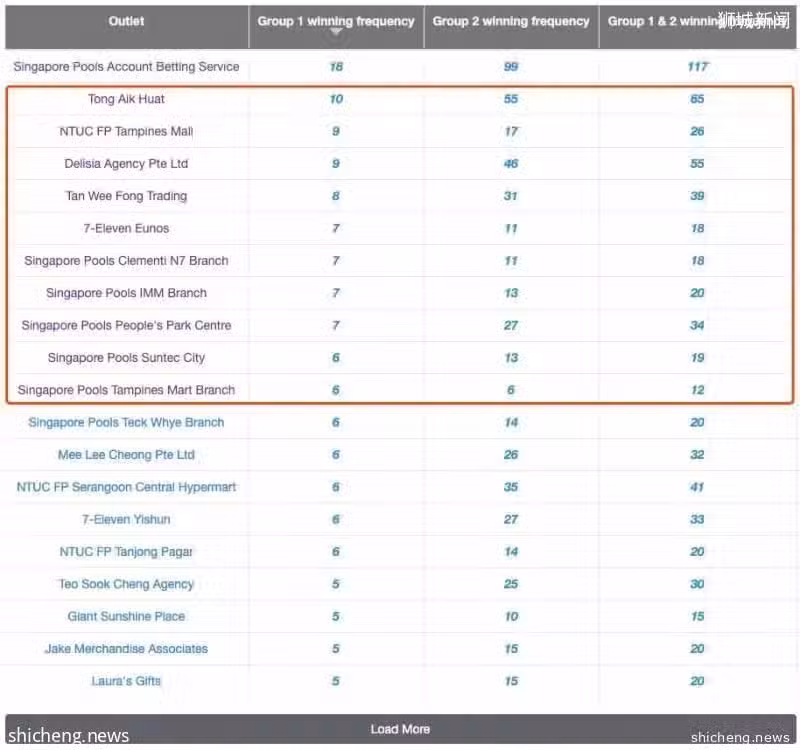This screenshot has height=750, width=800.
Task: Click combined total 65 for Tong Aik Huat
Action: (x=697, y=99)
